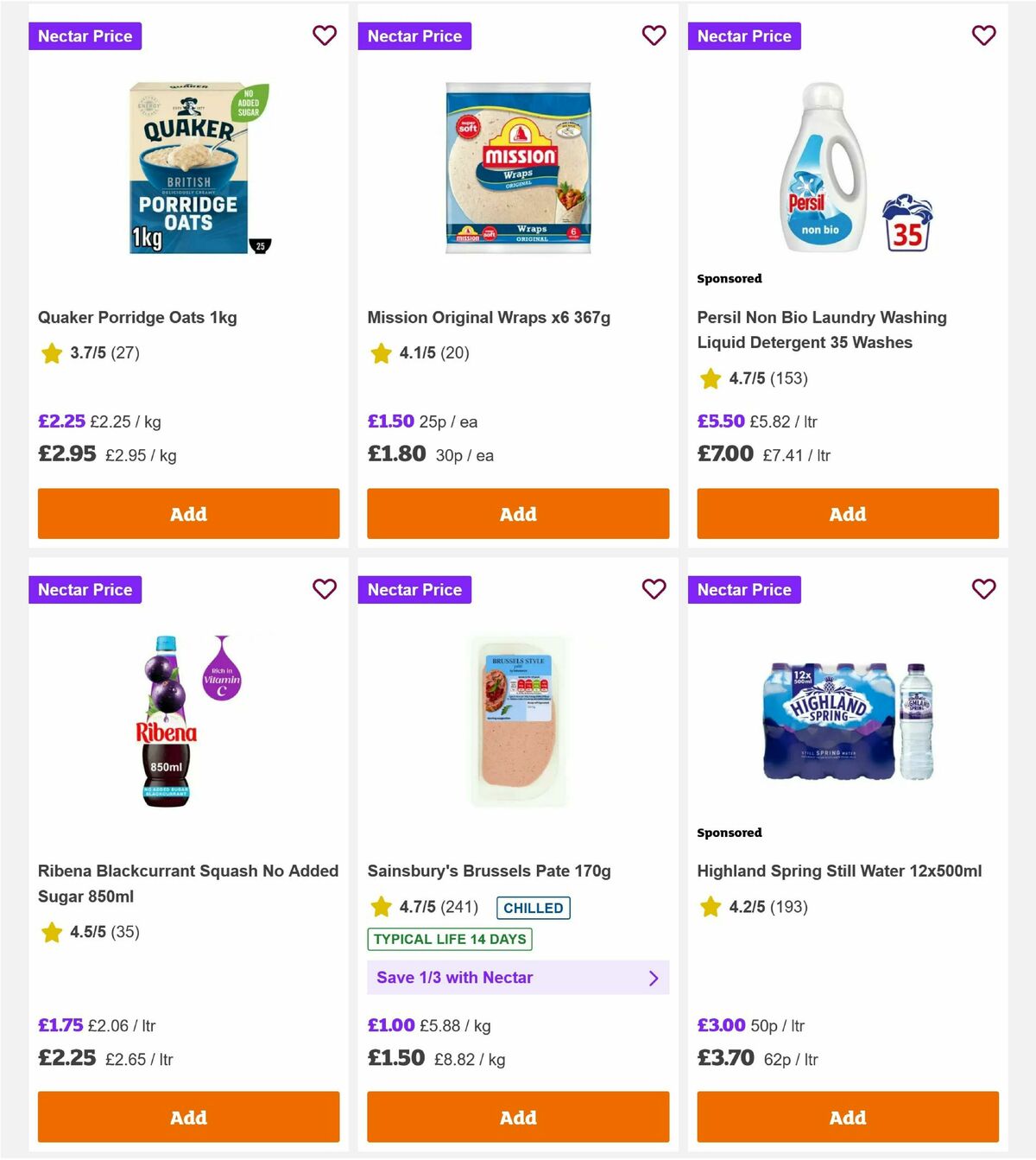
Task: Toggle Highland Spring Water as a saved favourite
Action: (x=984, y=589)
